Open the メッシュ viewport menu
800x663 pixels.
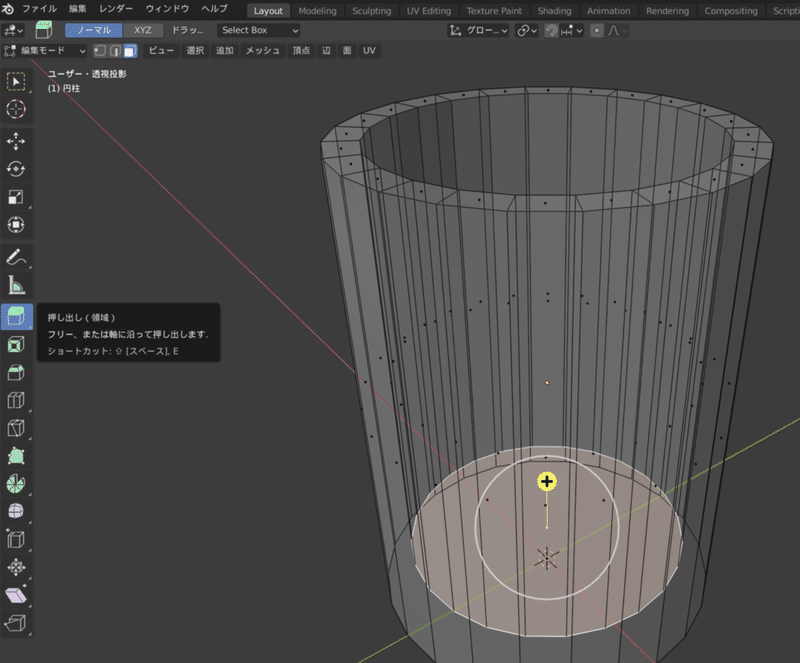click(x=263, y=51)
